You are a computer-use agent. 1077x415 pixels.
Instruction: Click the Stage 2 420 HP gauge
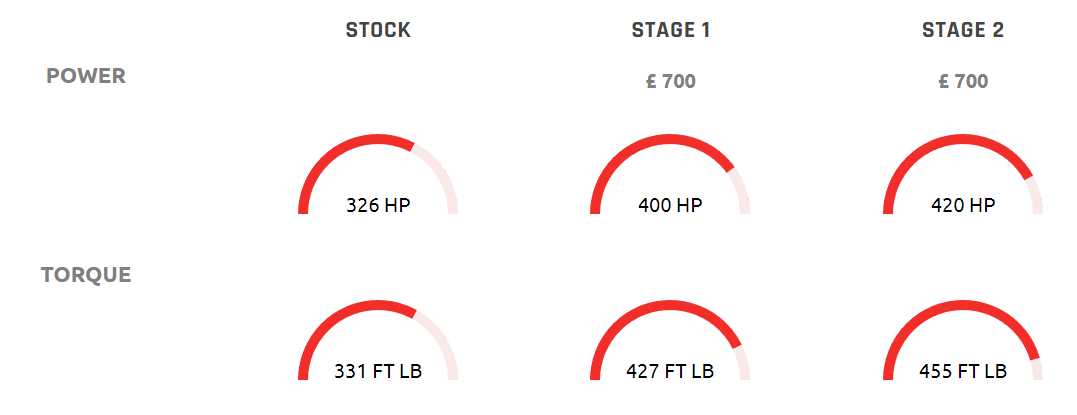tap(962, 175)
